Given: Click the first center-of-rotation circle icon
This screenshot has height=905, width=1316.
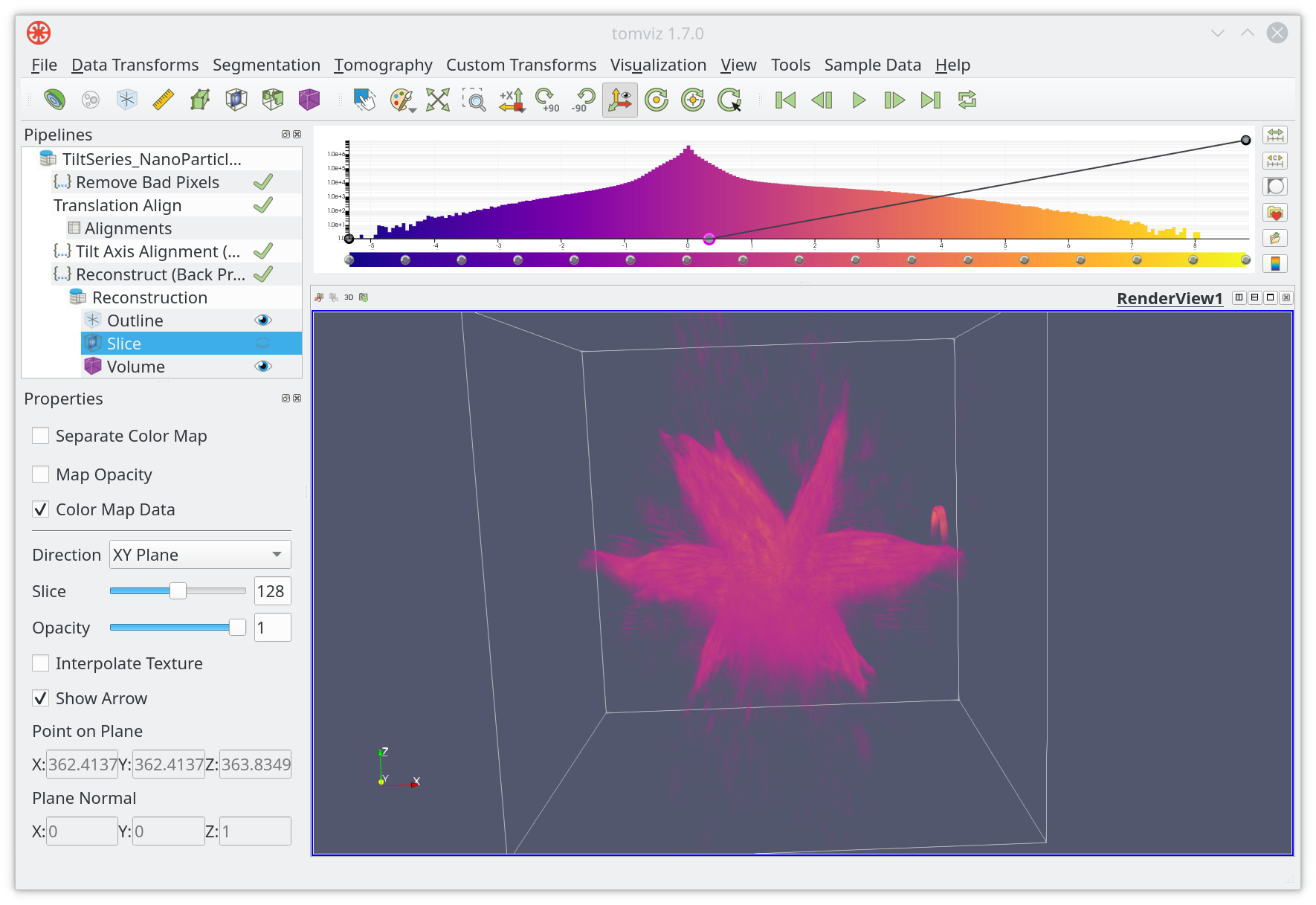Looking at the screenshot, I should 657,100.
